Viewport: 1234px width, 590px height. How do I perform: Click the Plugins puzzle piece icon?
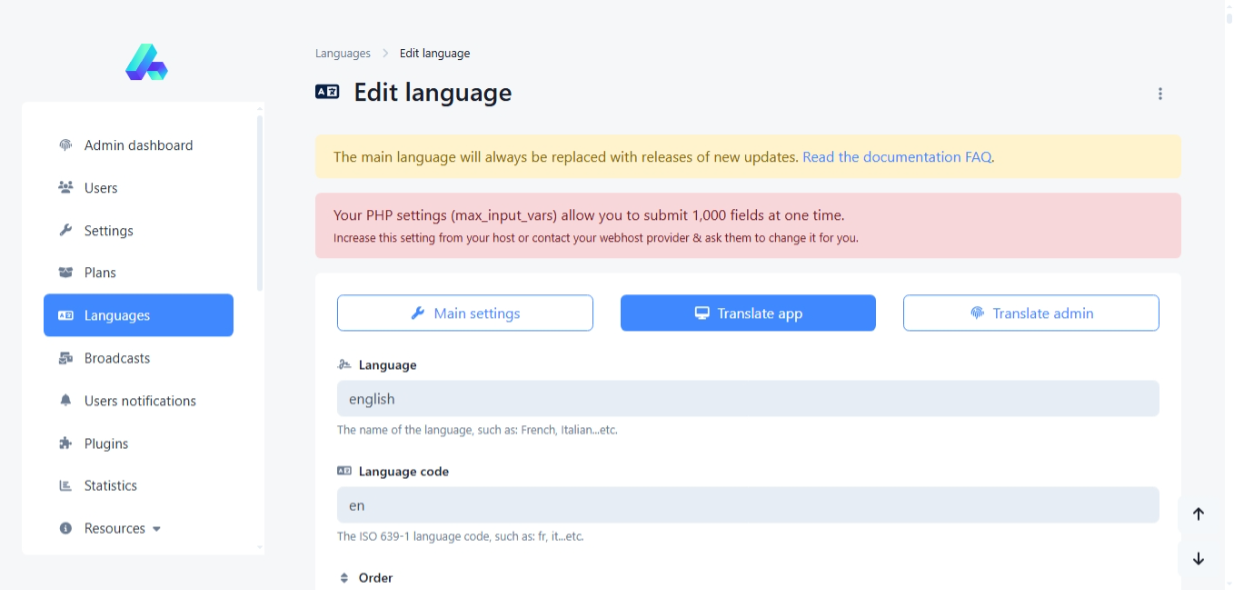(66, 444)
